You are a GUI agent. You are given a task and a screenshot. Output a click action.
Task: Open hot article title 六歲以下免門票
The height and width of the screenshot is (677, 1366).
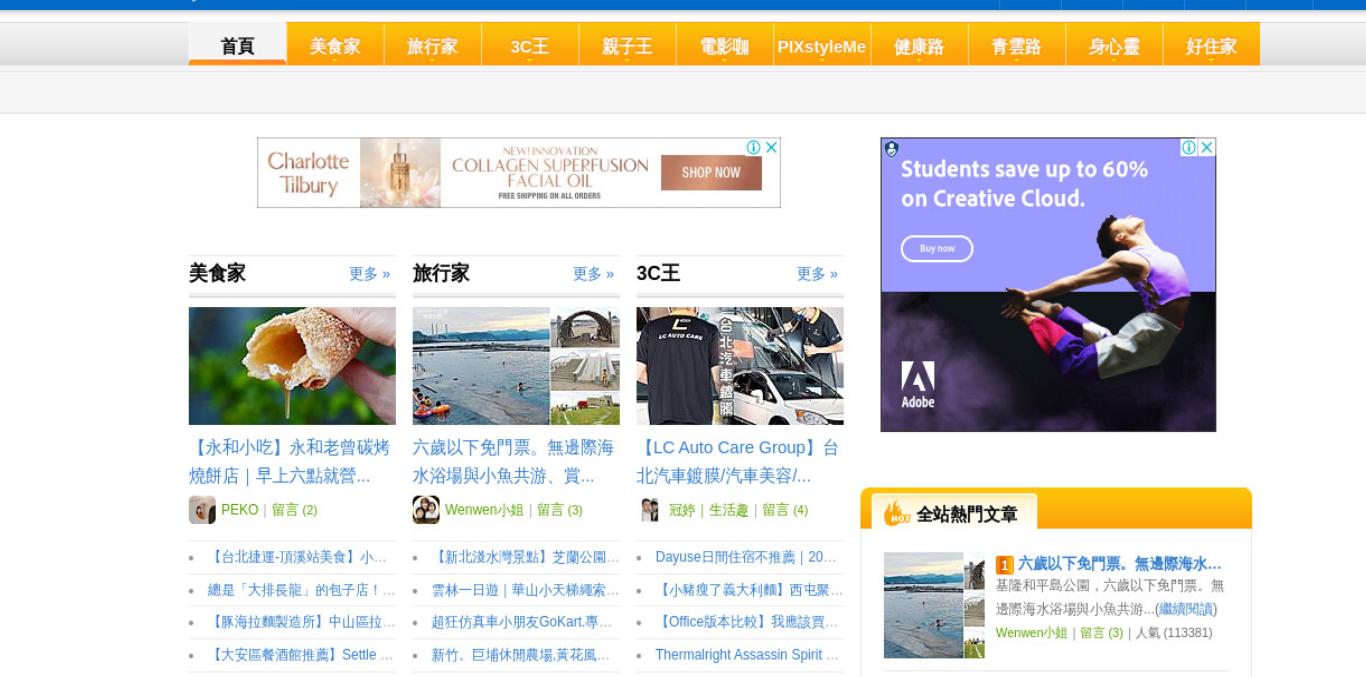[x=1119, y=564]
